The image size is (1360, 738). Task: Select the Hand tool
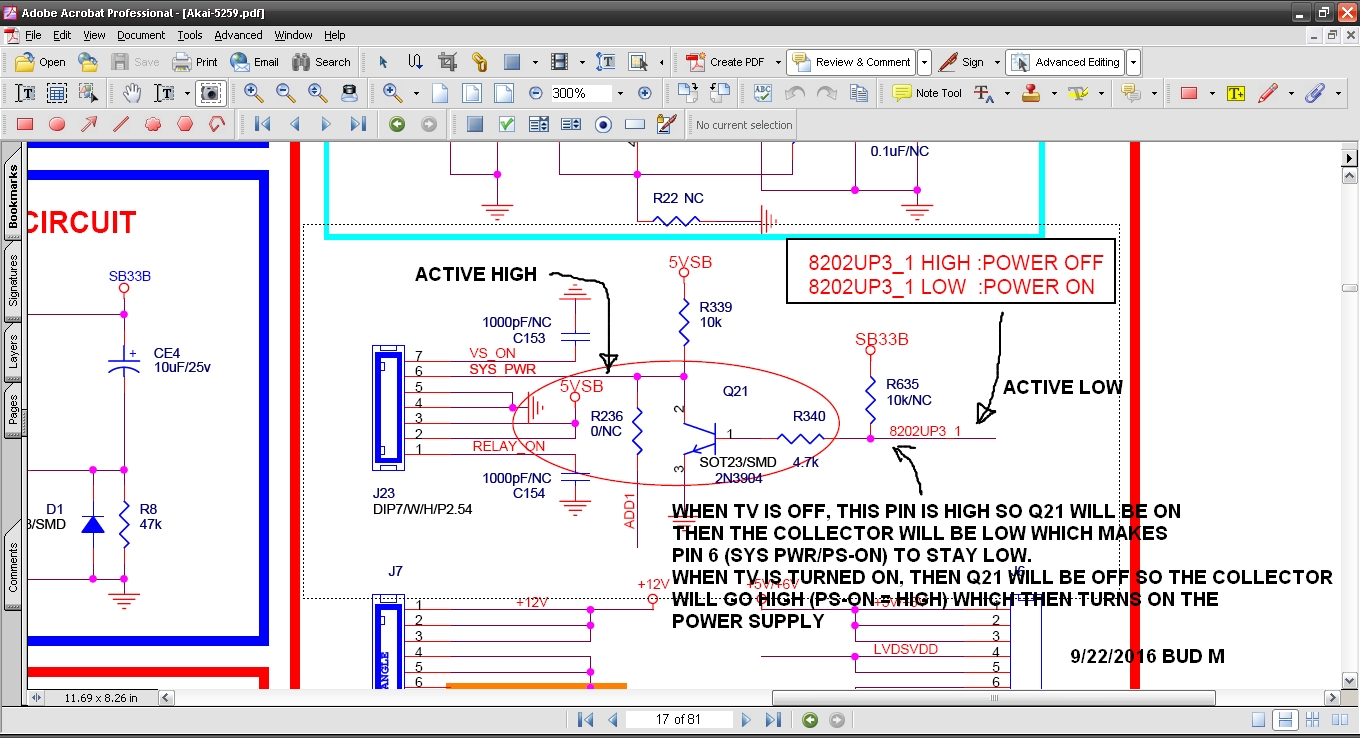click(132, 93)
